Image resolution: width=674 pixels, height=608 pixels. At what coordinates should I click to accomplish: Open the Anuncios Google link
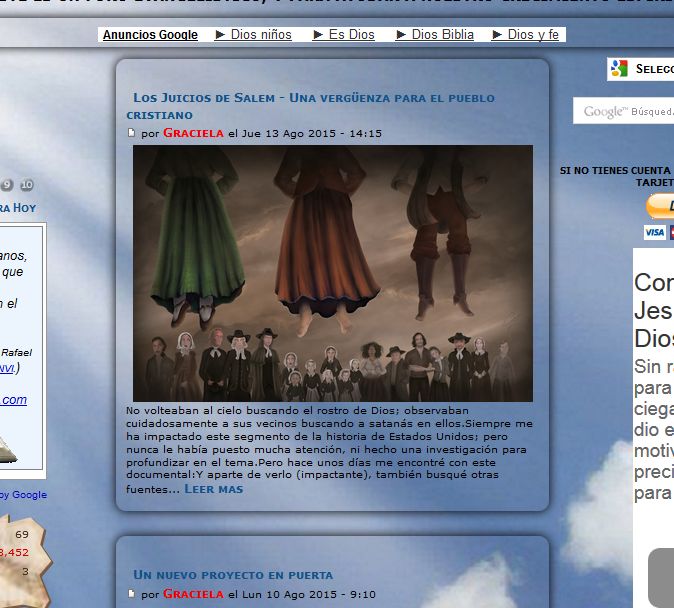pos(150,35)
